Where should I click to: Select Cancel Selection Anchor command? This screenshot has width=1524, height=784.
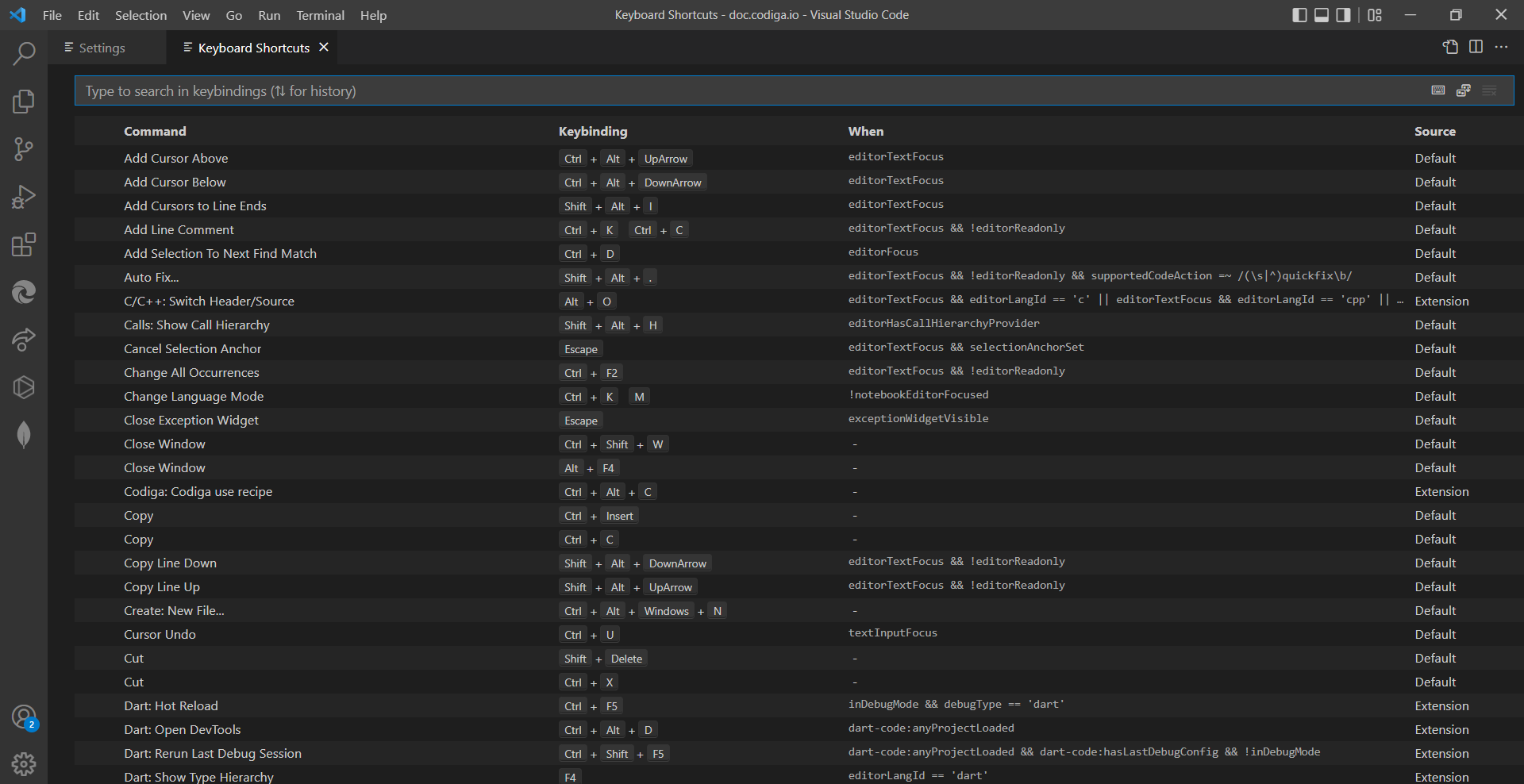pos(192,348)
